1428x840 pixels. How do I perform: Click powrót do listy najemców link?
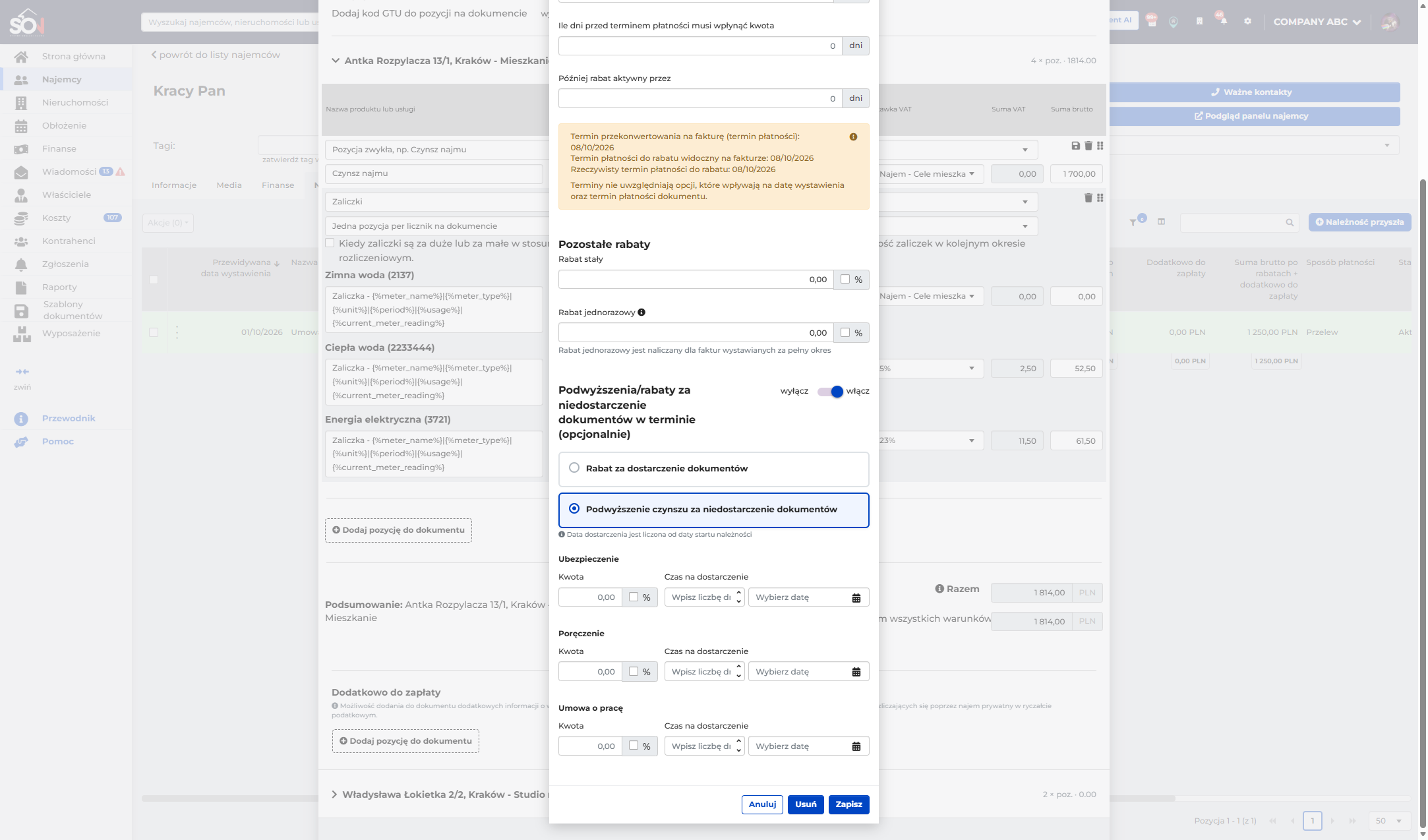point(216,55)
